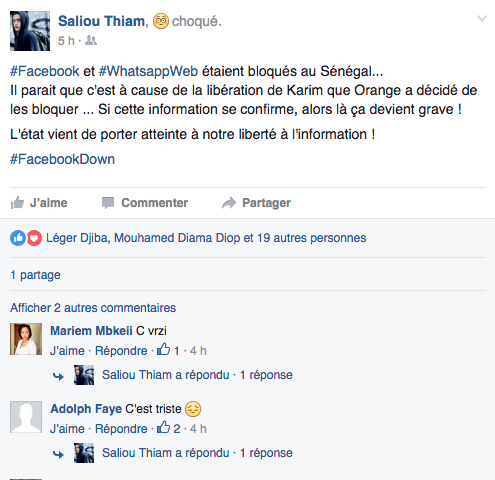
Task: Show 2 more comments via Afficher link
Action: click(x=93, y=308)
